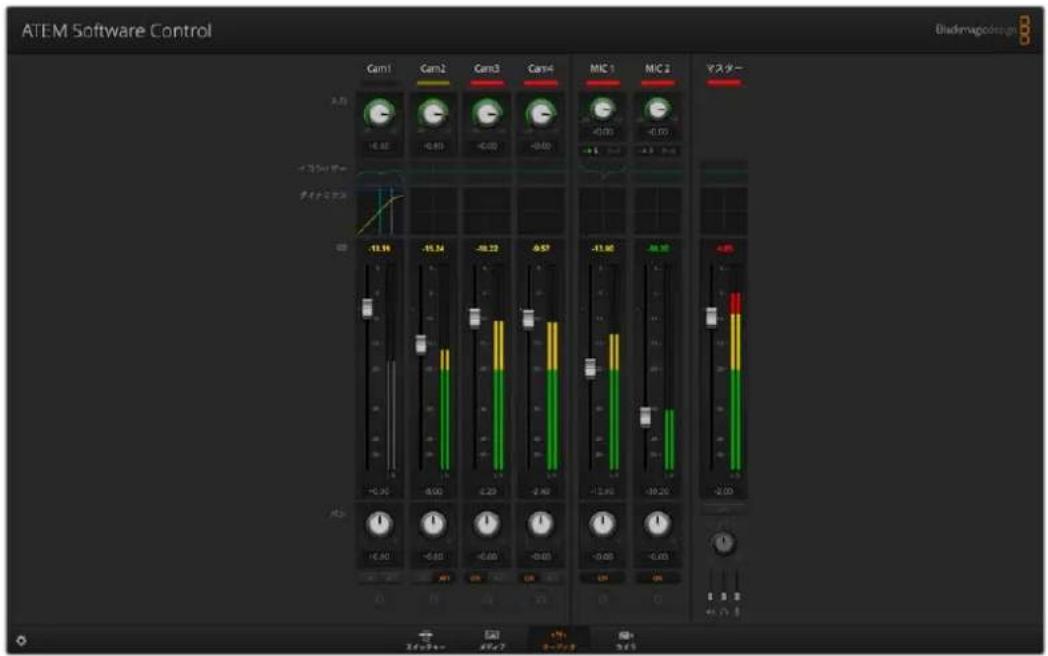Solo MIC 1 with its headphone icon
This screenshot has width=1048, height=656.
tap(602, 599)
